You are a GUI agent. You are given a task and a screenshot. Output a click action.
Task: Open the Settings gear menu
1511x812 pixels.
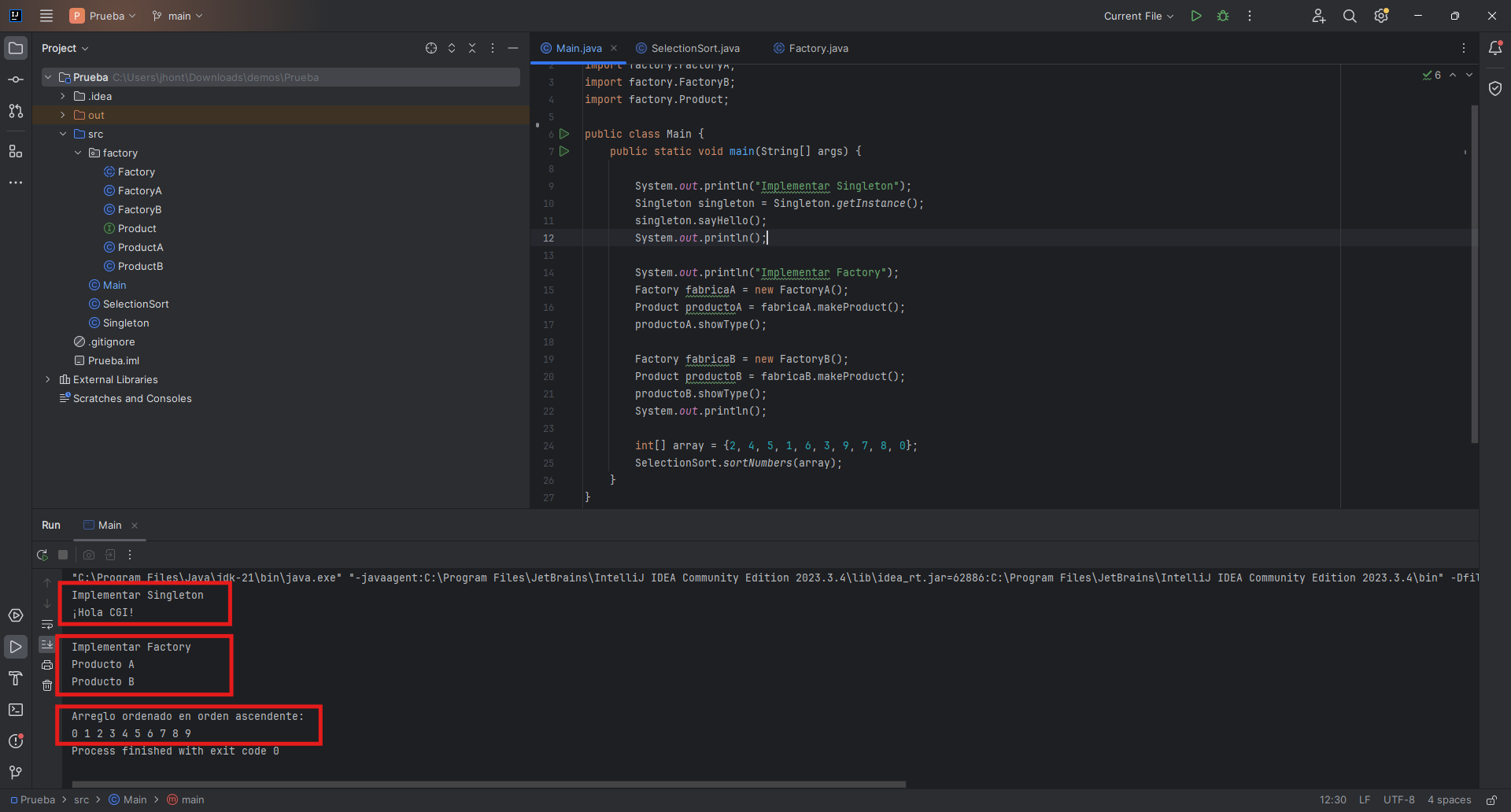click(x=1381, y=16)
